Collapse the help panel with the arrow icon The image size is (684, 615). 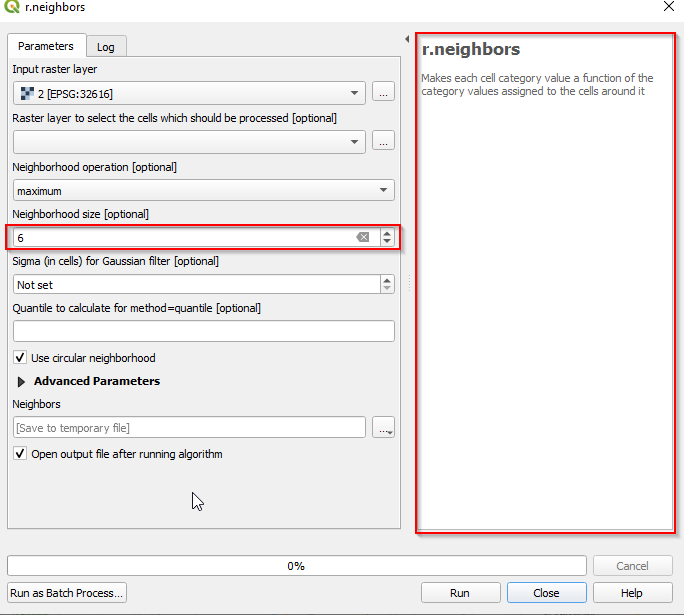pos(407,39)
